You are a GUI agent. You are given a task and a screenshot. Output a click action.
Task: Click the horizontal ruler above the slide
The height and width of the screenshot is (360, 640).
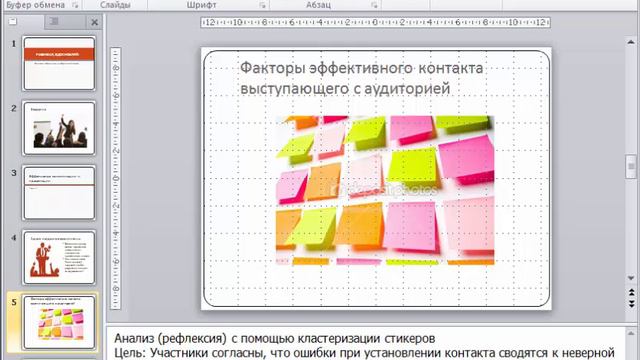pyautogui.click(x=376, y=22)
